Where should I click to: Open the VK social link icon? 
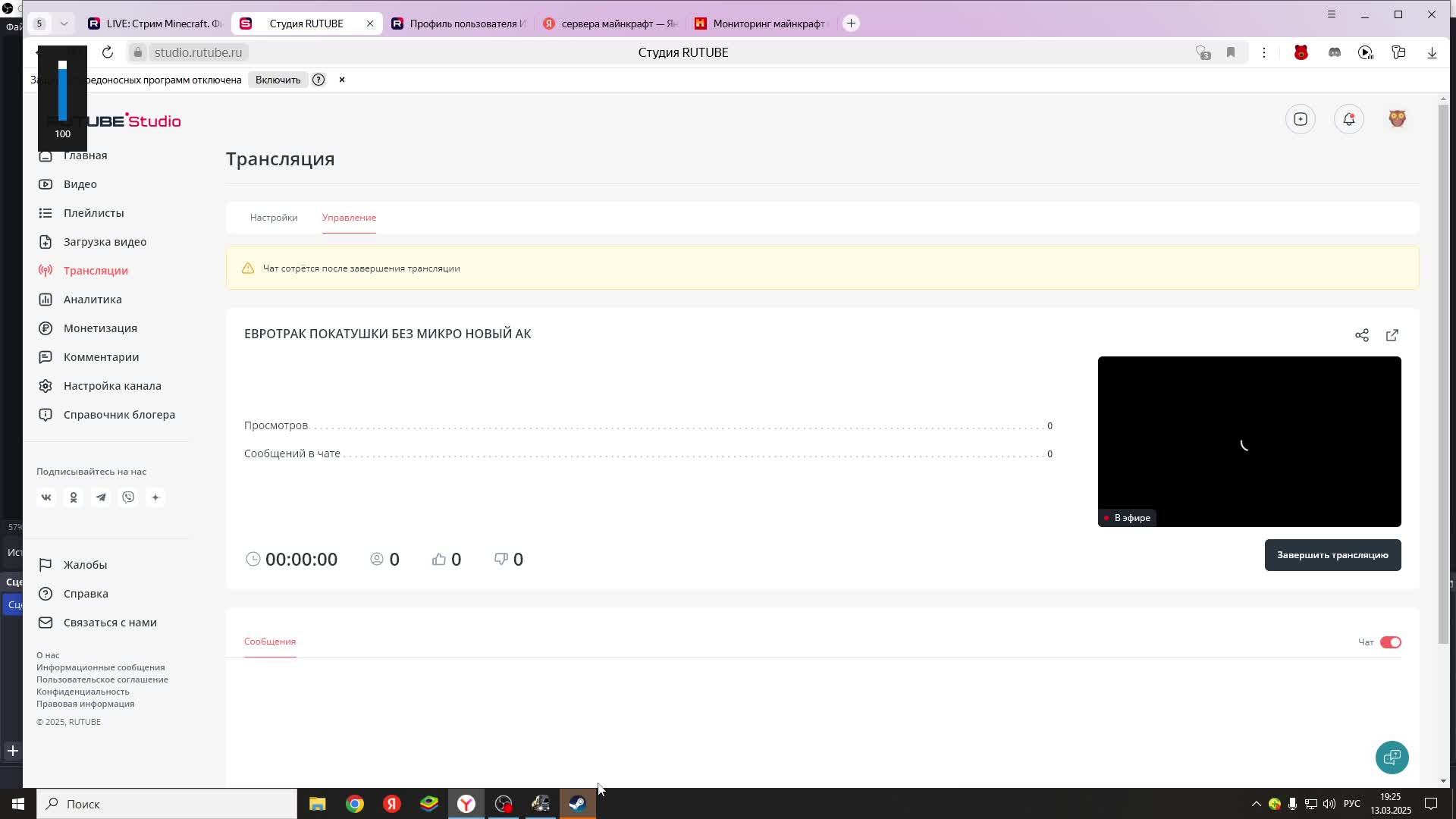pos(46,497)
